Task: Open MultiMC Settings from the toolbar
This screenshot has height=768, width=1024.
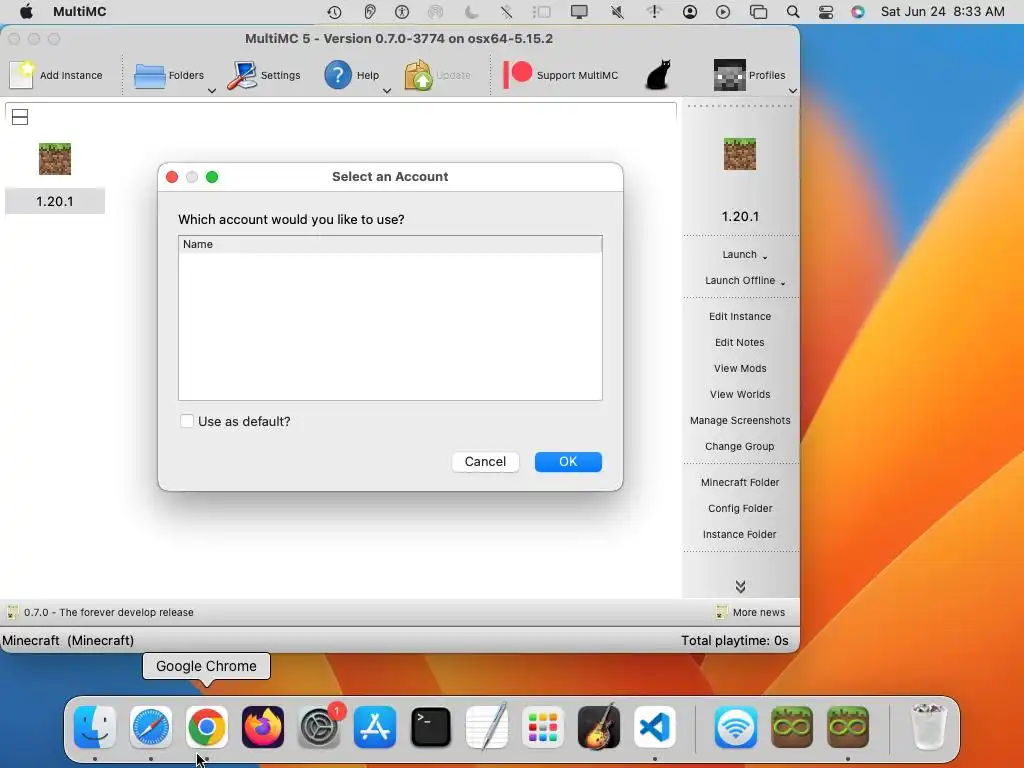Action: pos(264,75)
